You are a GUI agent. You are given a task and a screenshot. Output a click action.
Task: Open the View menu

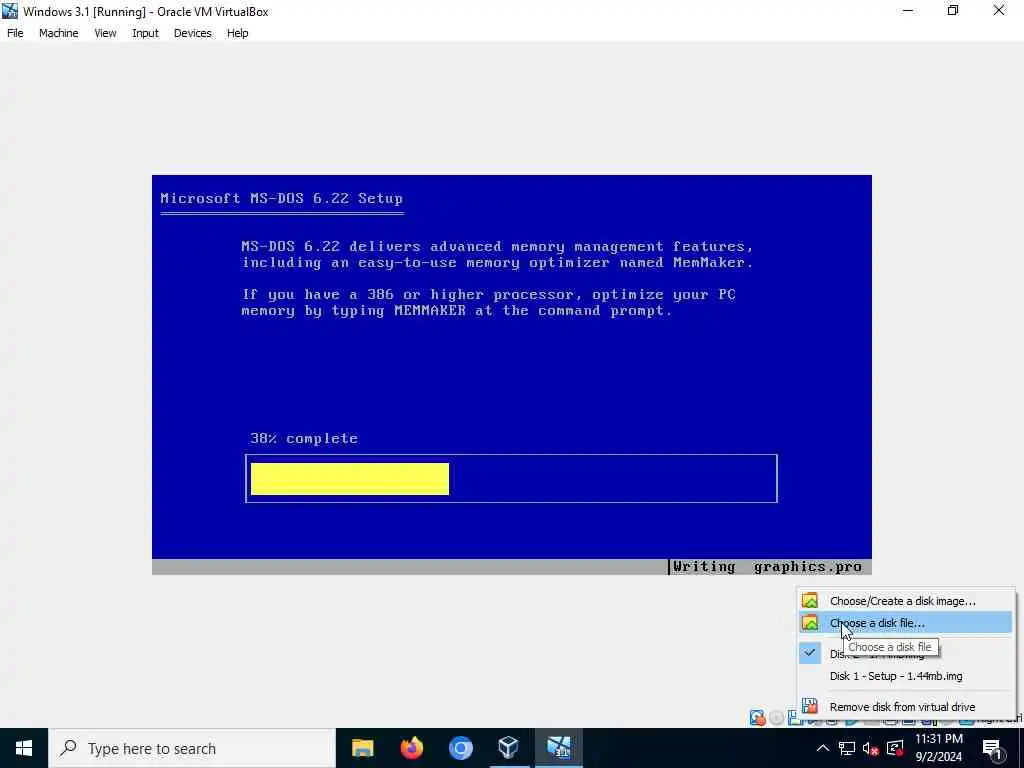coord(105,33)
